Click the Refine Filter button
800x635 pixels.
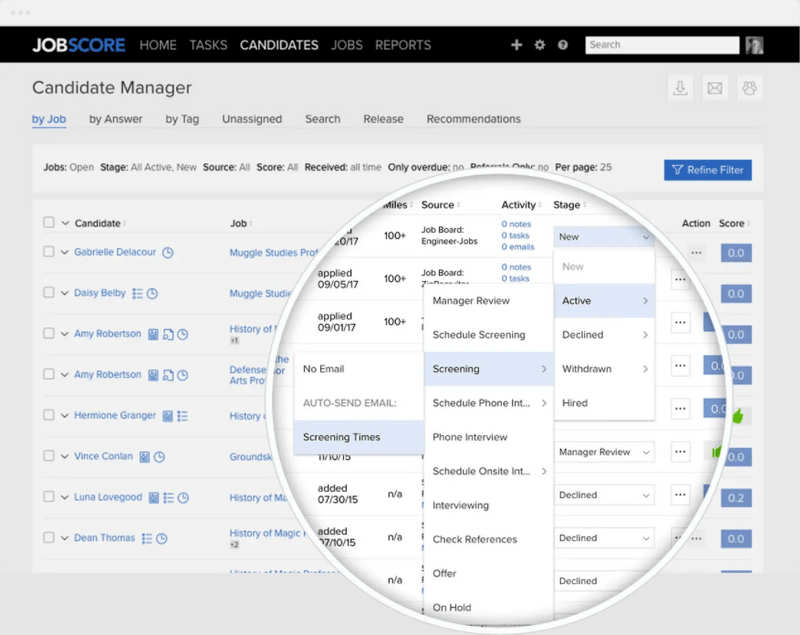point(708,170)
